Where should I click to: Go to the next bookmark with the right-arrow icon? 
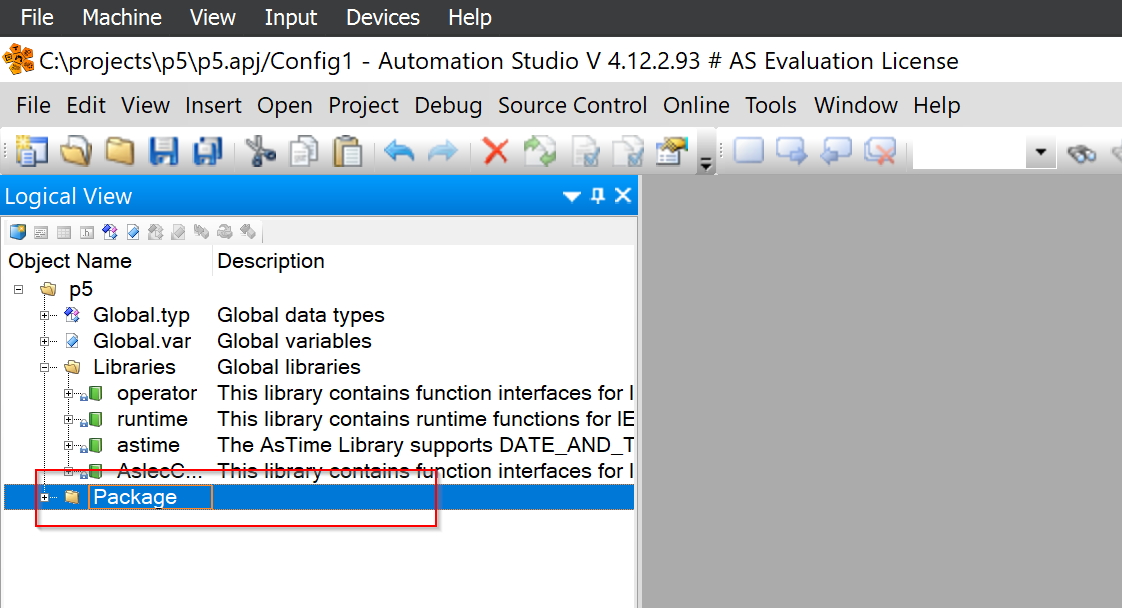(x=792, y=151)
